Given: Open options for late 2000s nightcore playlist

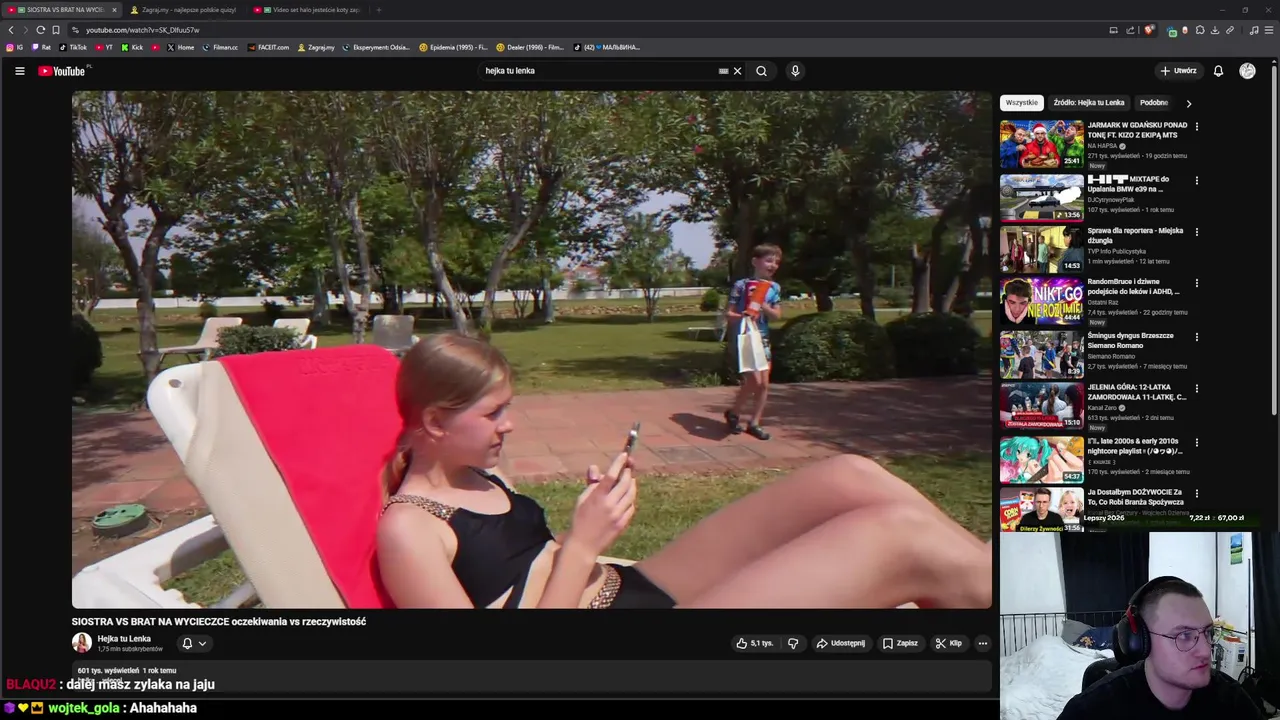Looking at the screenshot, I should [1196, 442].
